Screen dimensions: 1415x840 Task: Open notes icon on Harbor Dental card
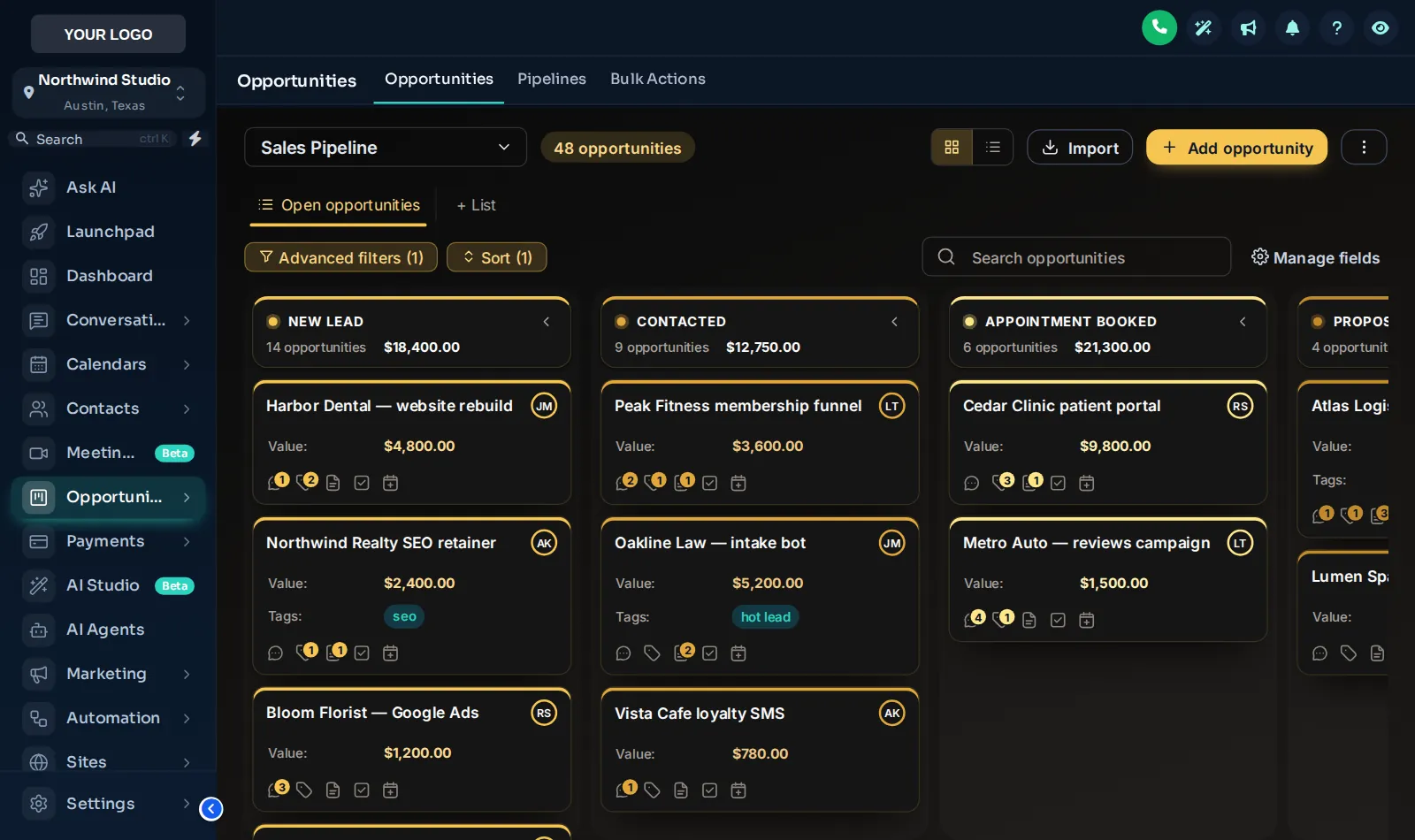[333, 483]
